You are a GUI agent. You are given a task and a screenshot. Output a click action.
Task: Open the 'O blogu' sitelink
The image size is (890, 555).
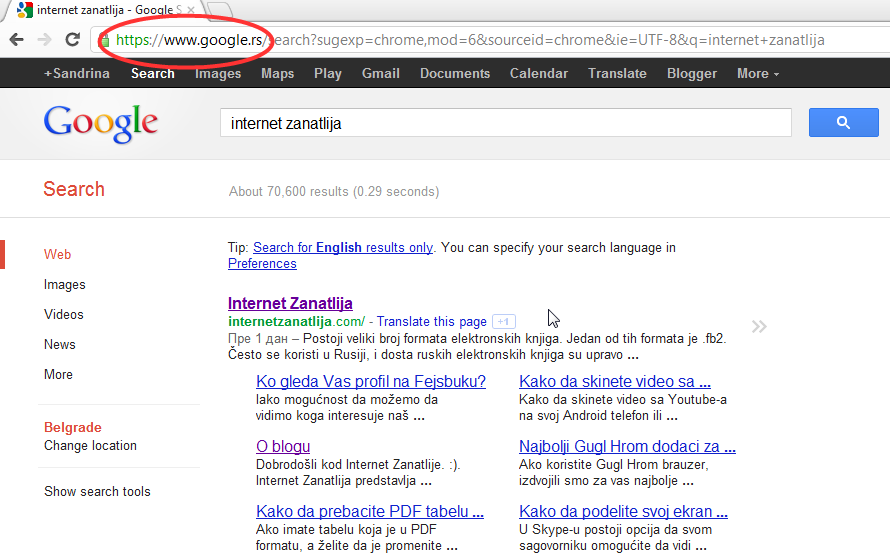[x=283, y=447]
